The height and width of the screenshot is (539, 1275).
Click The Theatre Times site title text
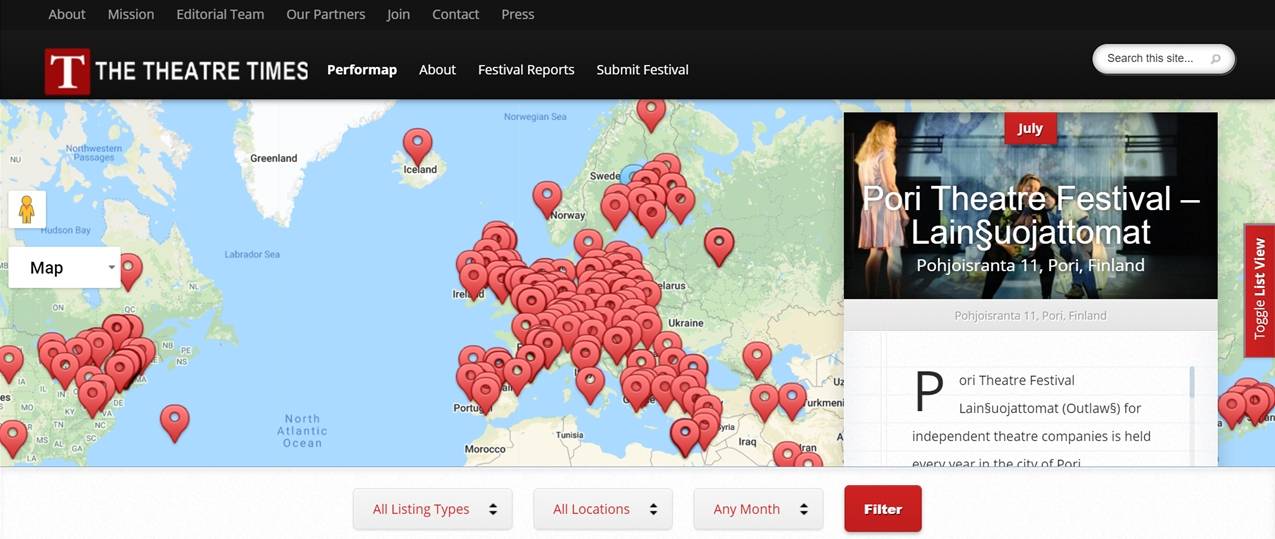[202, 71]
